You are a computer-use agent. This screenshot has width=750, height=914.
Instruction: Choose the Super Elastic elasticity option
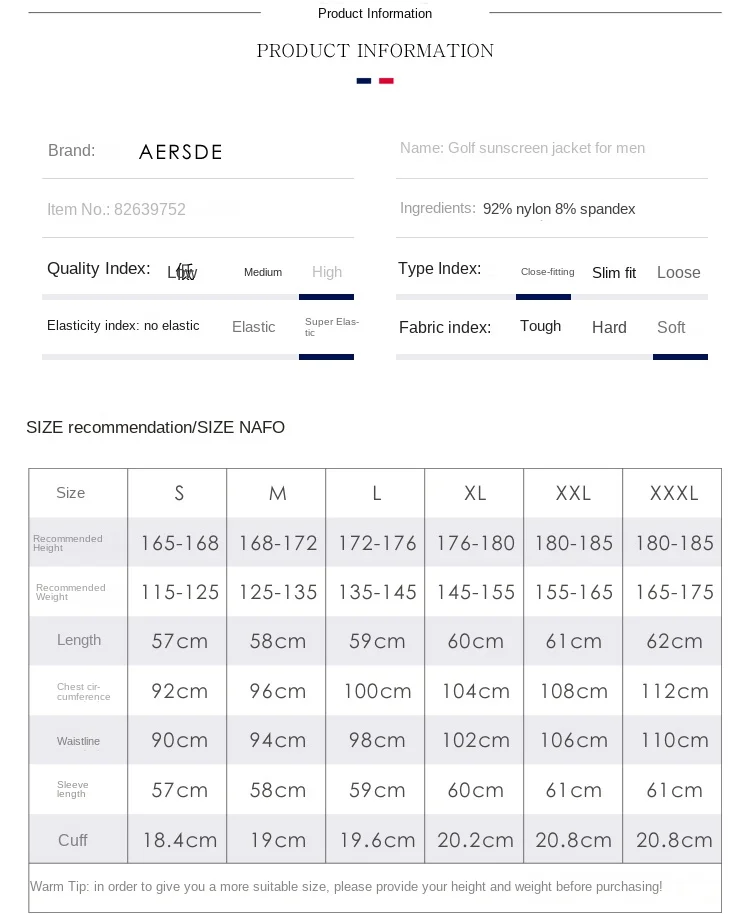click(x=331, y=327)
